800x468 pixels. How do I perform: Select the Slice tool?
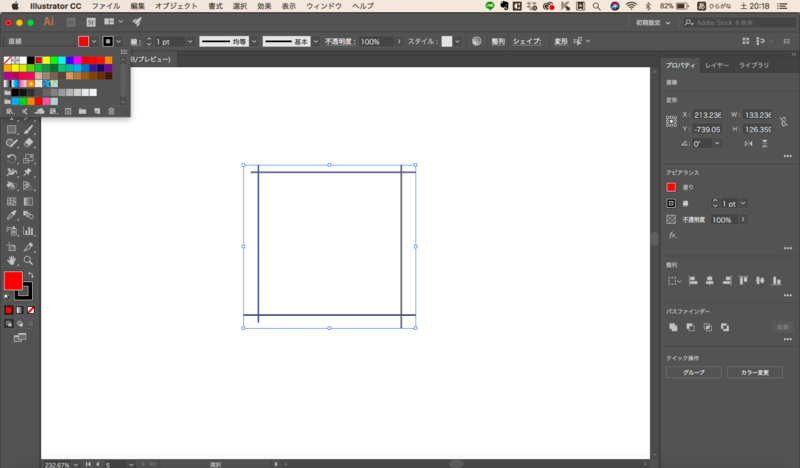(x=28, y=247)
